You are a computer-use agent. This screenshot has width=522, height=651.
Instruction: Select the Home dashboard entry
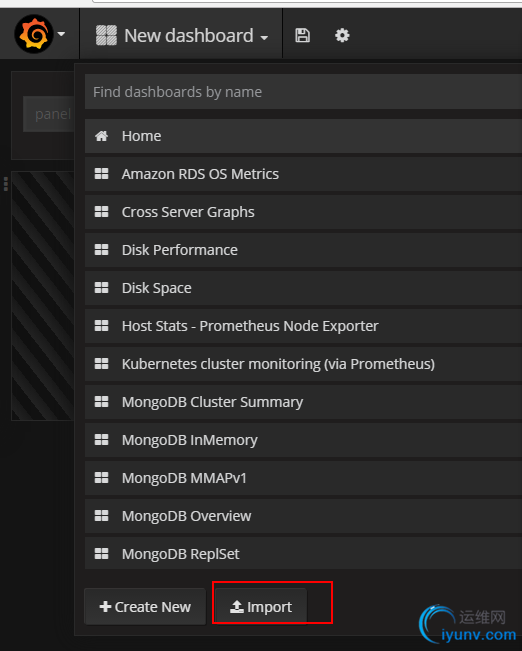coord(303,136)
